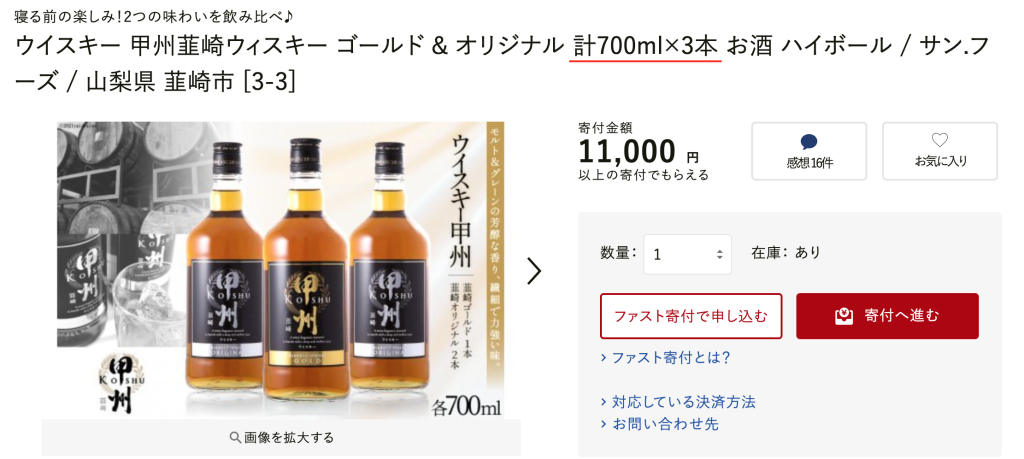Open ファスト寄付とは? link
This screenshot has width=1024, height=459.
coord(671,358)
